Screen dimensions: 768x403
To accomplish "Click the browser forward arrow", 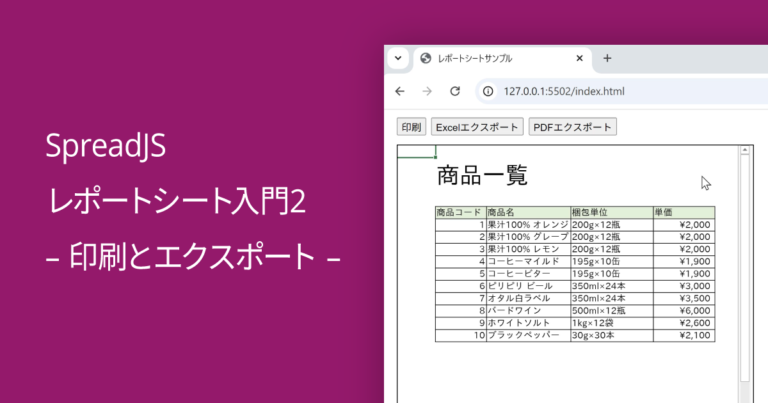I will click(427, 91).
